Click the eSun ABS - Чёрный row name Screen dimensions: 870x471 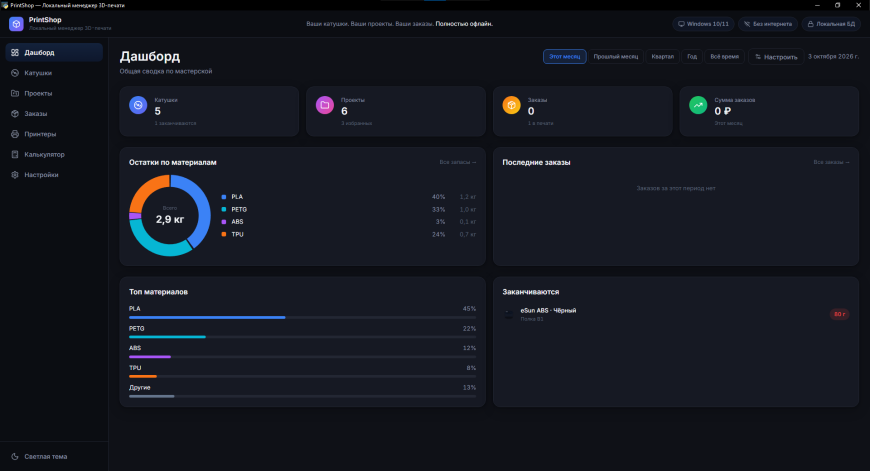548,311
